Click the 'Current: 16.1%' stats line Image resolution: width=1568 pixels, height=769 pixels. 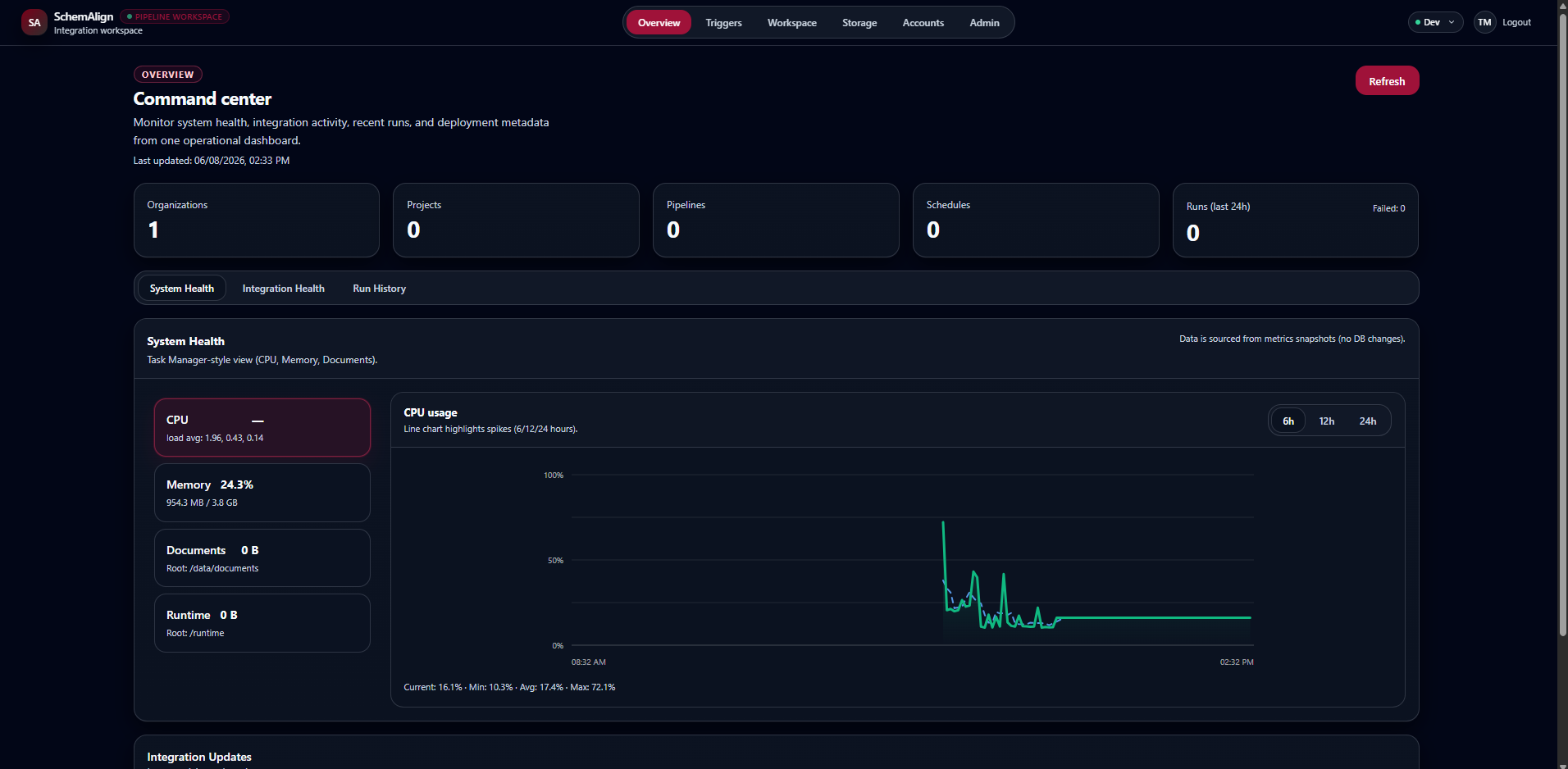pyautogui.click(x=509, y=687)
